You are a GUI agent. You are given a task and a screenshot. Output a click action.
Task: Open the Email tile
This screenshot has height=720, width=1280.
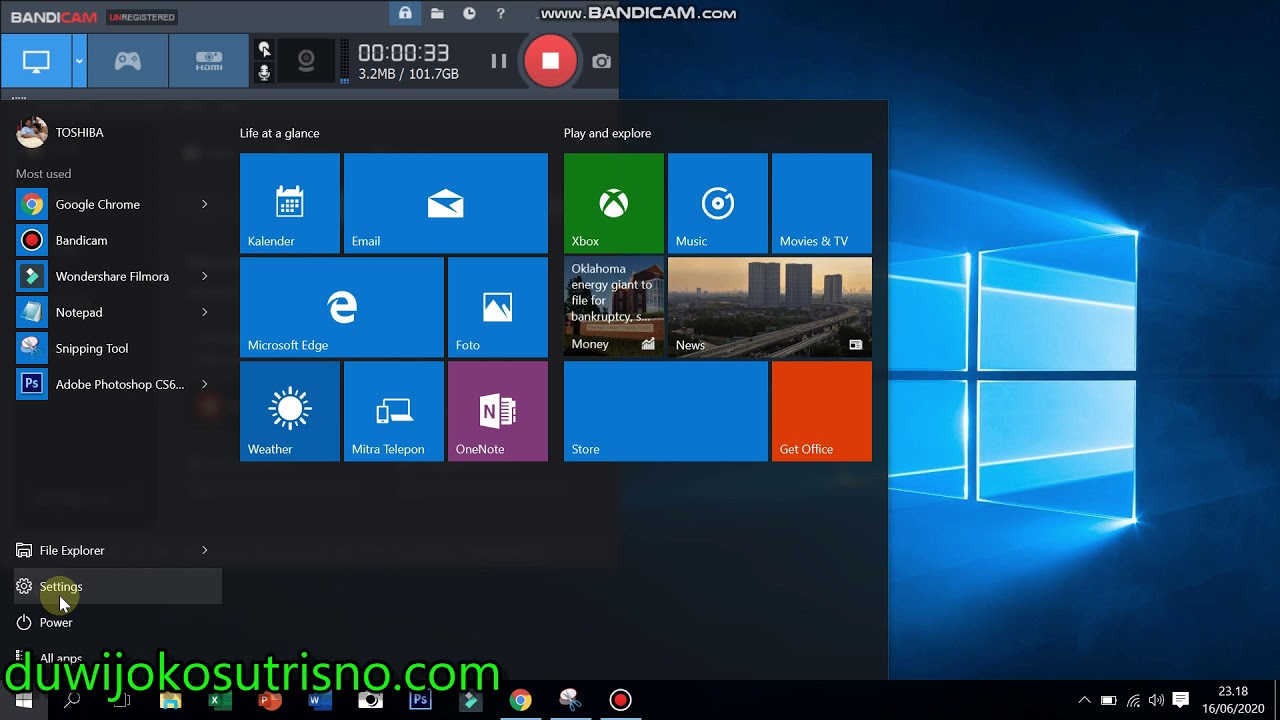446,203
